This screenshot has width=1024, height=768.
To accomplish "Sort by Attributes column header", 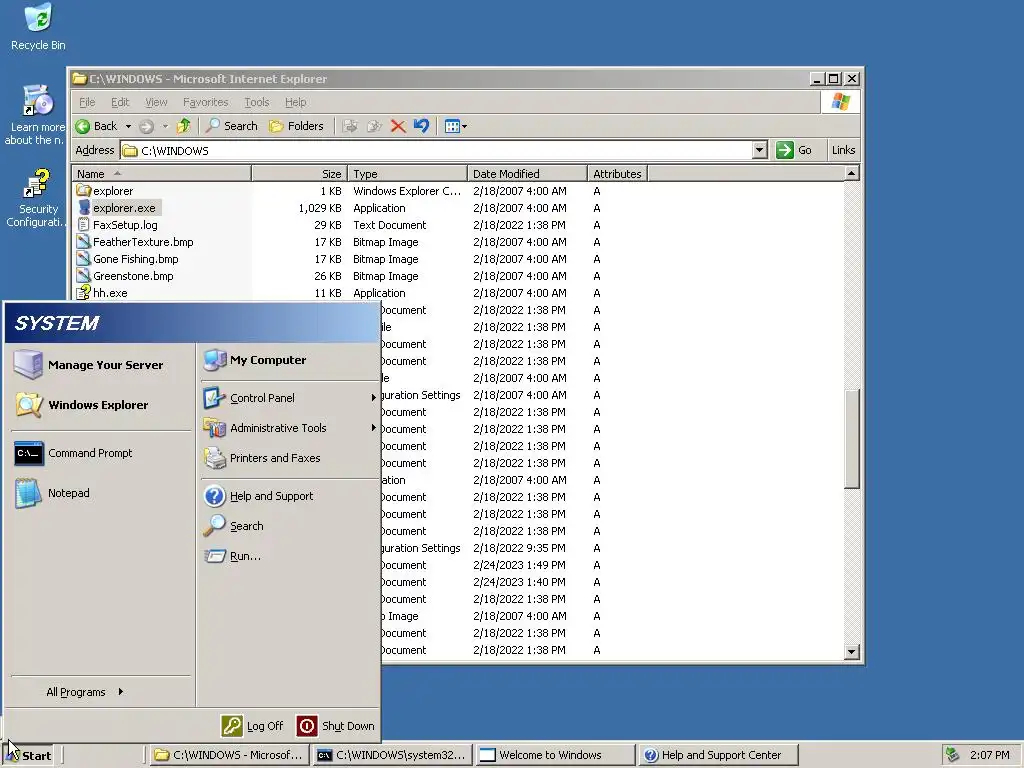I will click(617, 174).
